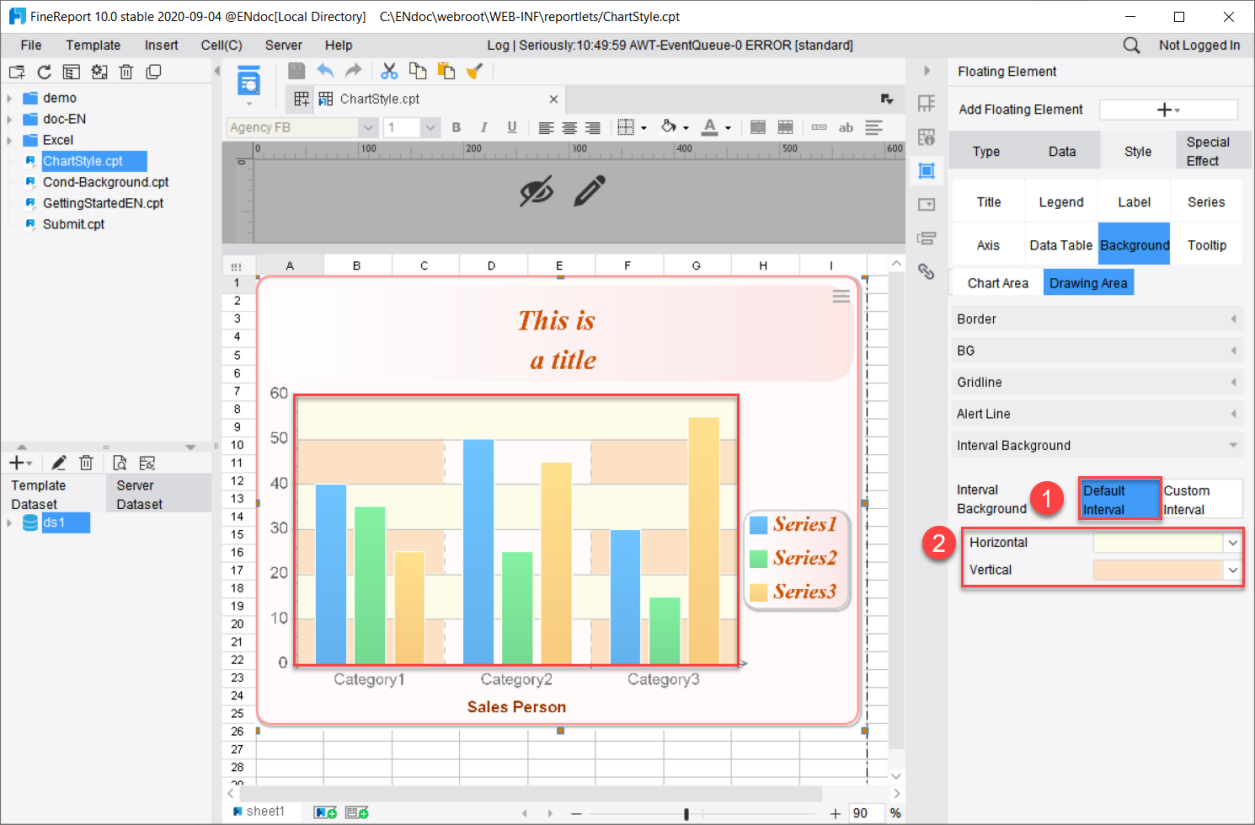The width and height of the screenshot is (1255, 825).
Task: Click the search magnifier icon in title bar
Action: click(x=1131, y=45)
